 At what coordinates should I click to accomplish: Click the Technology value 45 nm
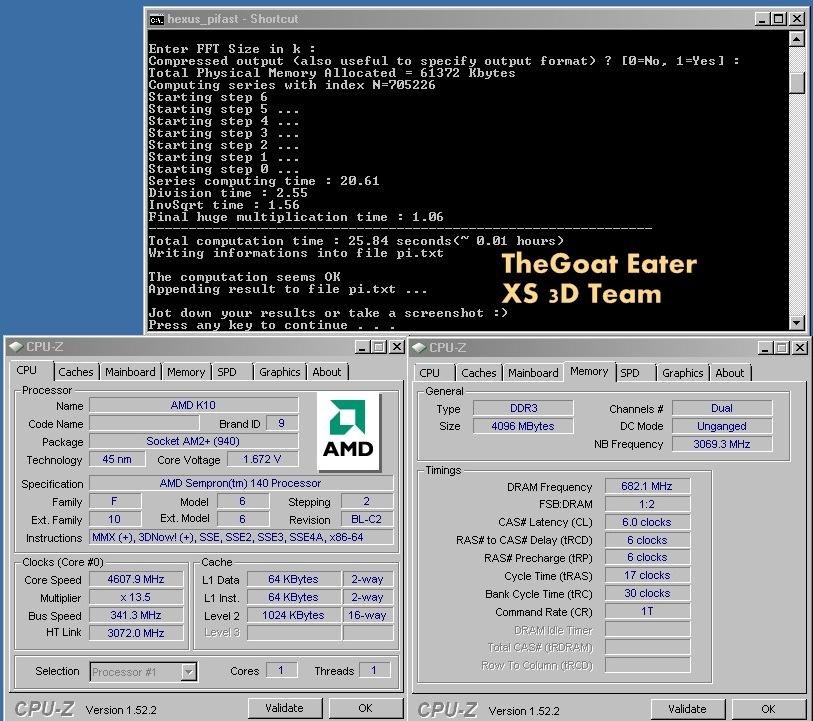pyautogui.click(x=117, y=459)
